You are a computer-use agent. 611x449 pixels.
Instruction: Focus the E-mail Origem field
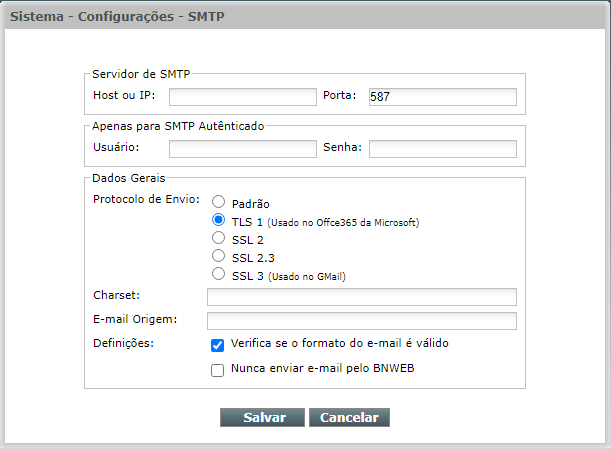[362, 321]
